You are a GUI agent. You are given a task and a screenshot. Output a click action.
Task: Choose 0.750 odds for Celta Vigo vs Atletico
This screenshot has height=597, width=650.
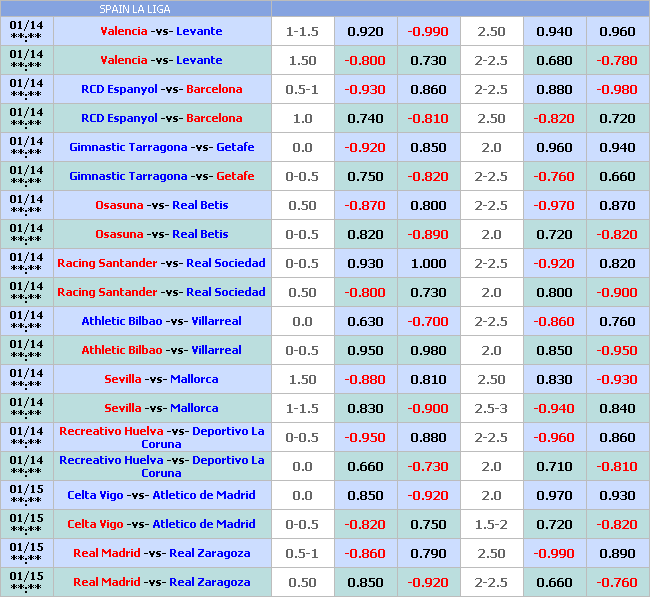click(428, 524)
